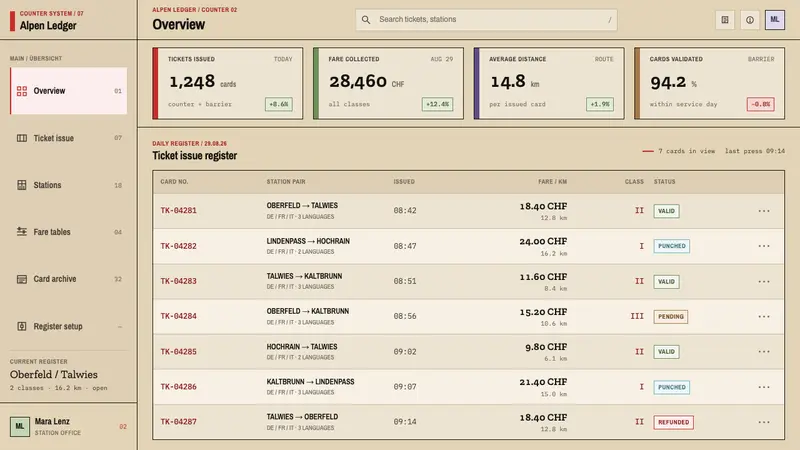Screen dimensions: 800x450
Task: Select the Cards Validated stat card
Action: [x=709, y=84]
